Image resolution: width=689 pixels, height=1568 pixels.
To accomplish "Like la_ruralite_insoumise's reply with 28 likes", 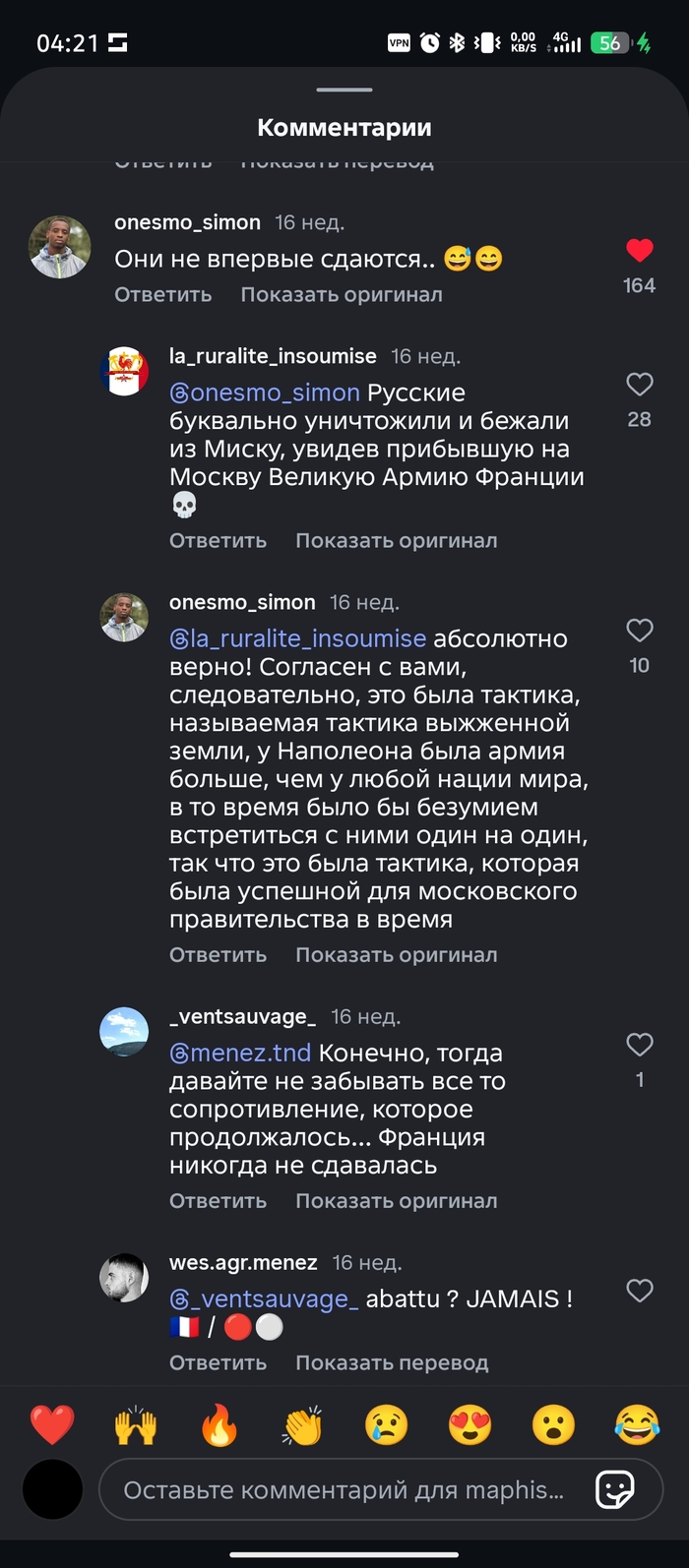I will click(x=640, y=385).
